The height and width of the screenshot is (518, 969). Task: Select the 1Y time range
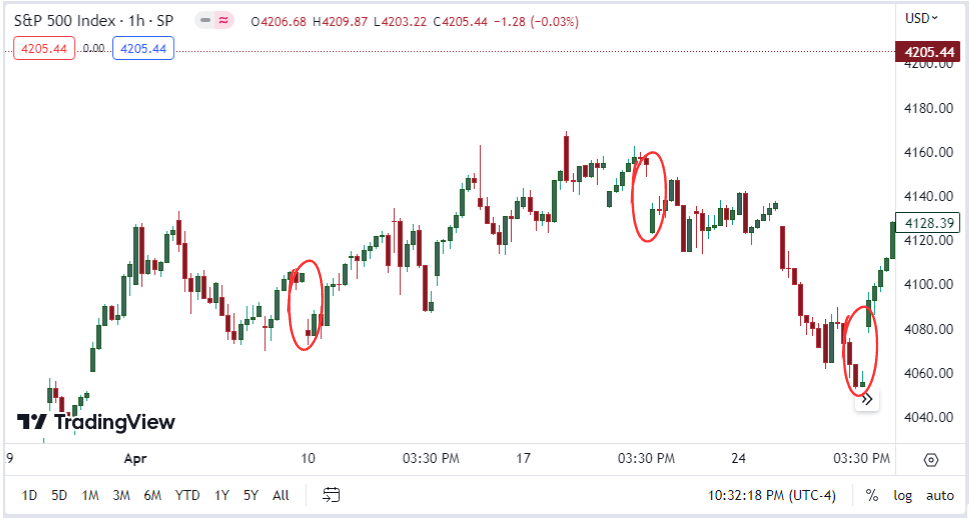point(222,495)
